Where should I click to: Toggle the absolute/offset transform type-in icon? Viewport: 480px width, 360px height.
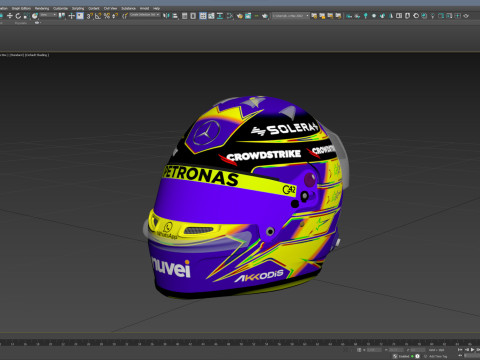pos(359,350)
